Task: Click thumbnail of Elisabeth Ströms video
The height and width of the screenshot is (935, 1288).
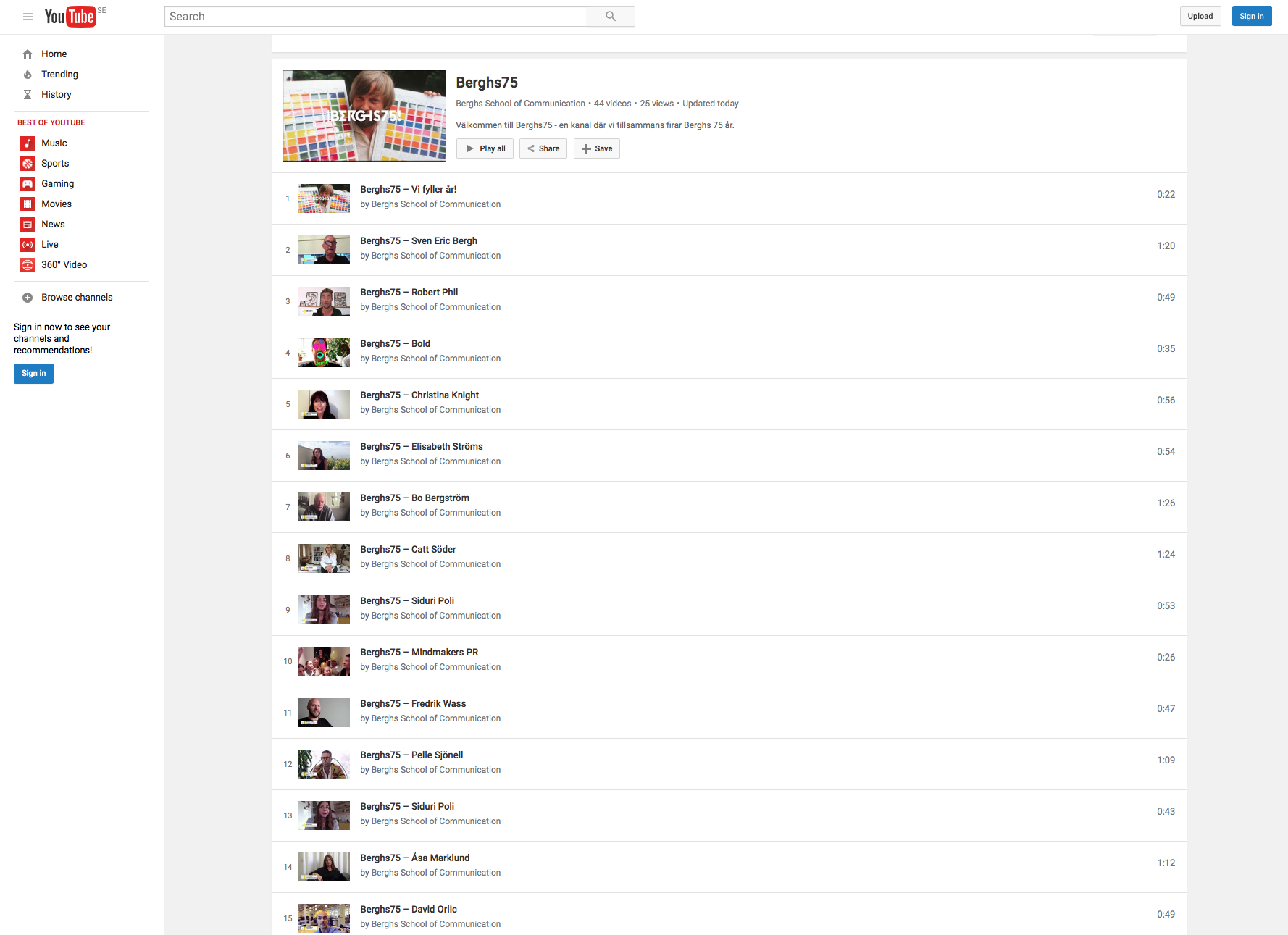Action: pos(324,456)
